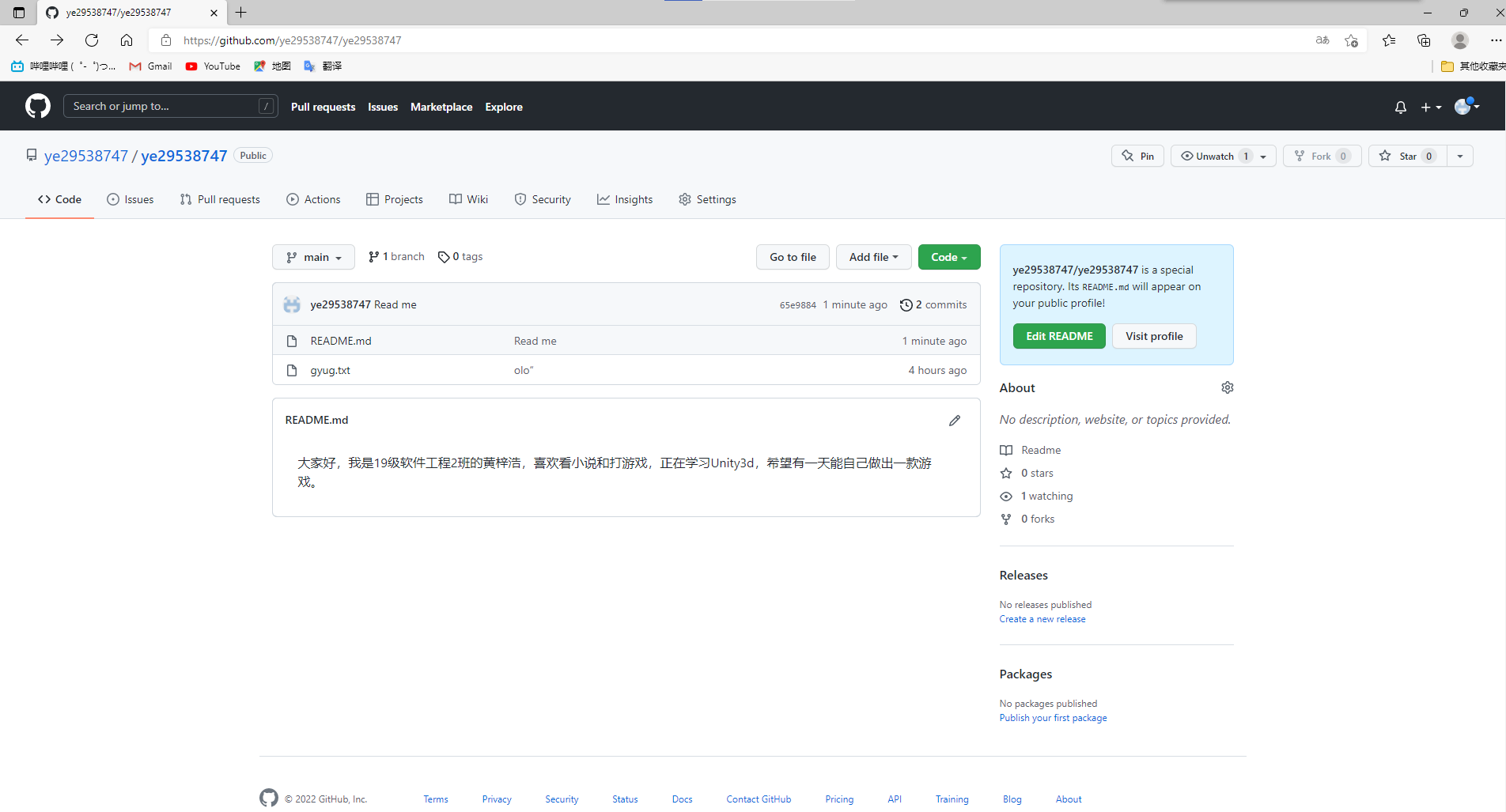Open the repository Pull requests tab
Viewport: 1506px width, 812px height.
click(x=220, y=199)
